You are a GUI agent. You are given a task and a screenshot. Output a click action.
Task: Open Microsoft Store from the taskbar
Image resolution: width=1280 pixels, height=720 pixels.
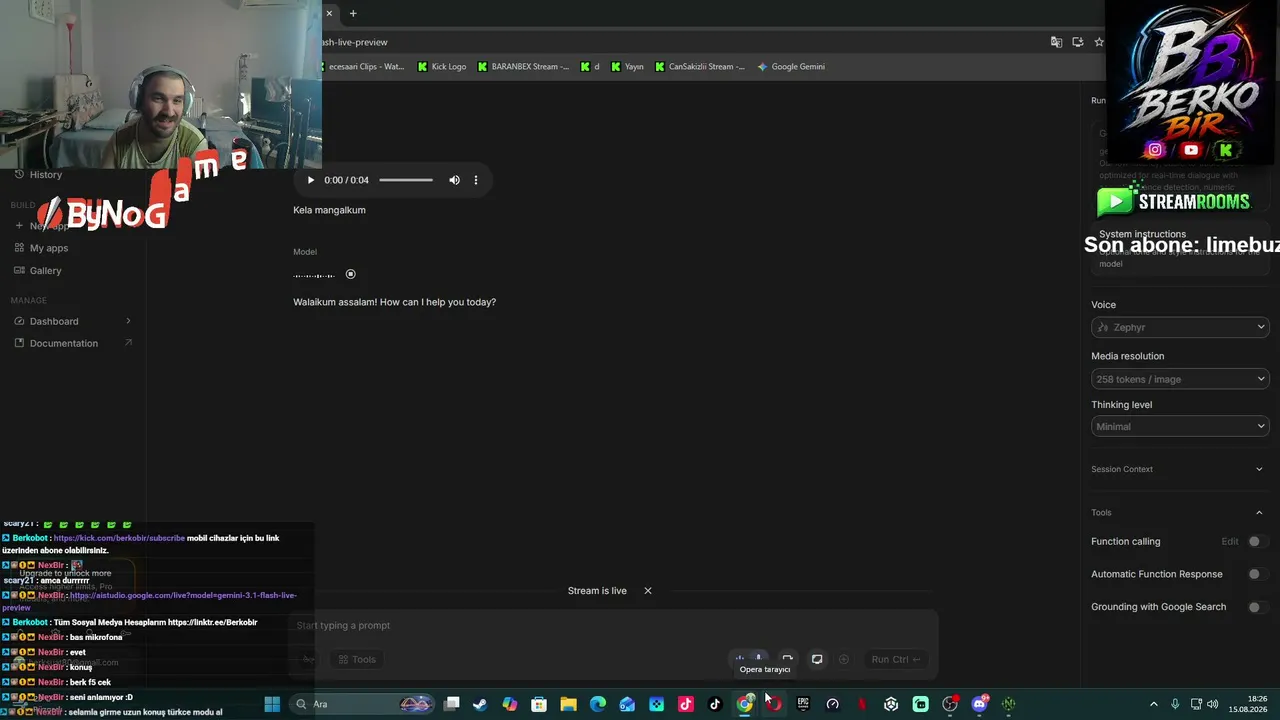pyautogui.click(x=539, y=704)
